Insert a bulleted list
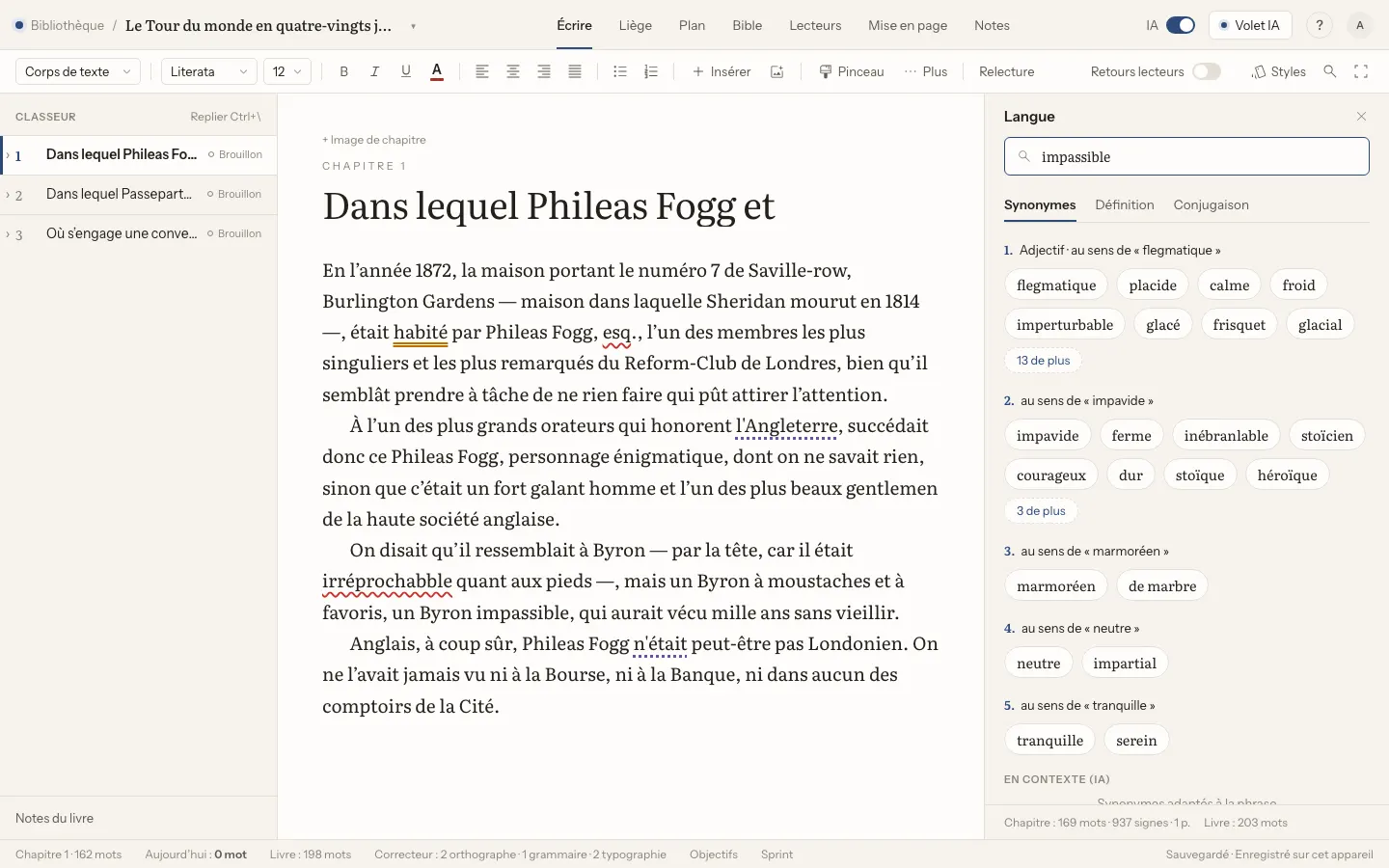 click(620, 71)
